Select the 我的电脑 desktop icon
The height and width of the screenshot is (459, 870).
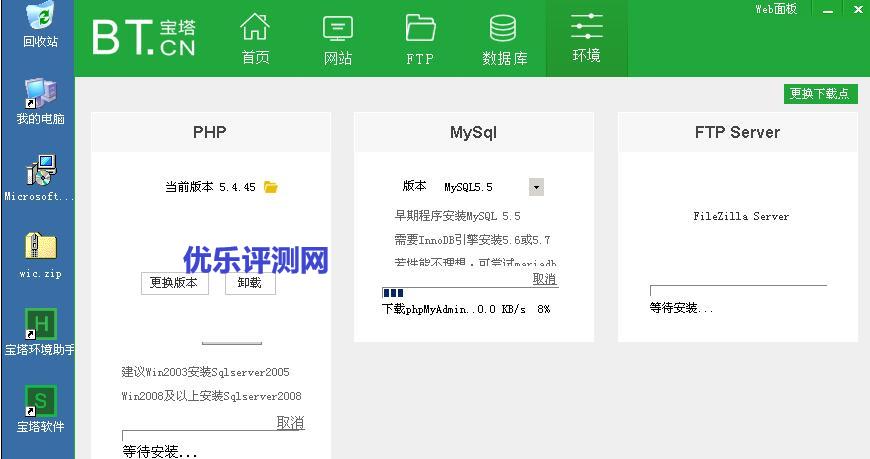(40, 102)
